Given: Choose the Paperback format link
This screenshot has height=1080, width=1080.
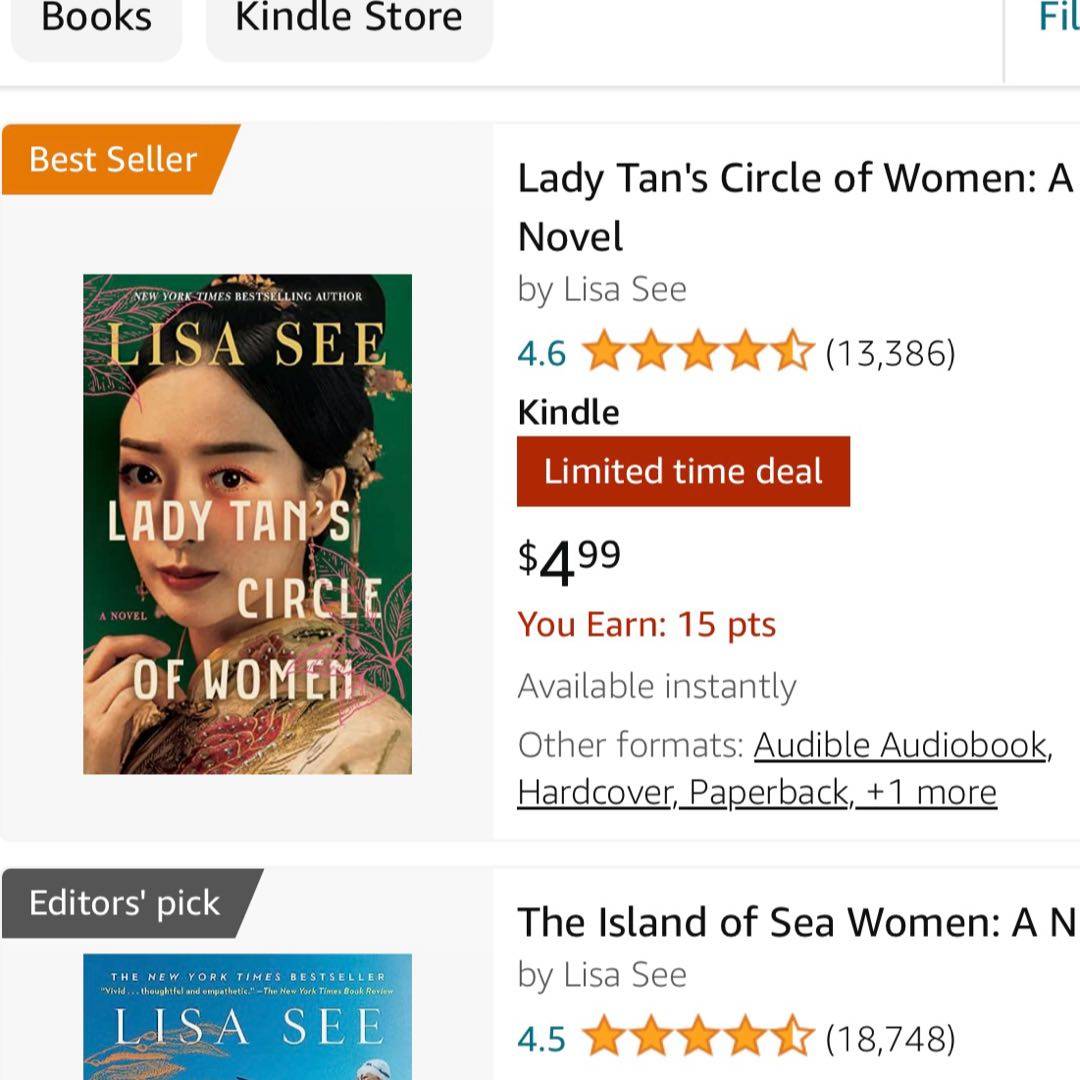Looking at the screenshot, I should pyautogui.click(x=770, y=792).
